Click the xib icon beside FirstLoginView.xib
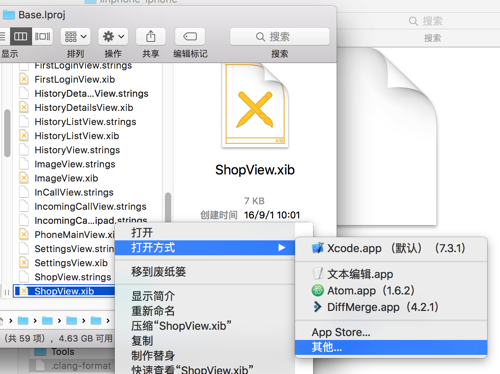Screen dimensions: 500x374 24,79
